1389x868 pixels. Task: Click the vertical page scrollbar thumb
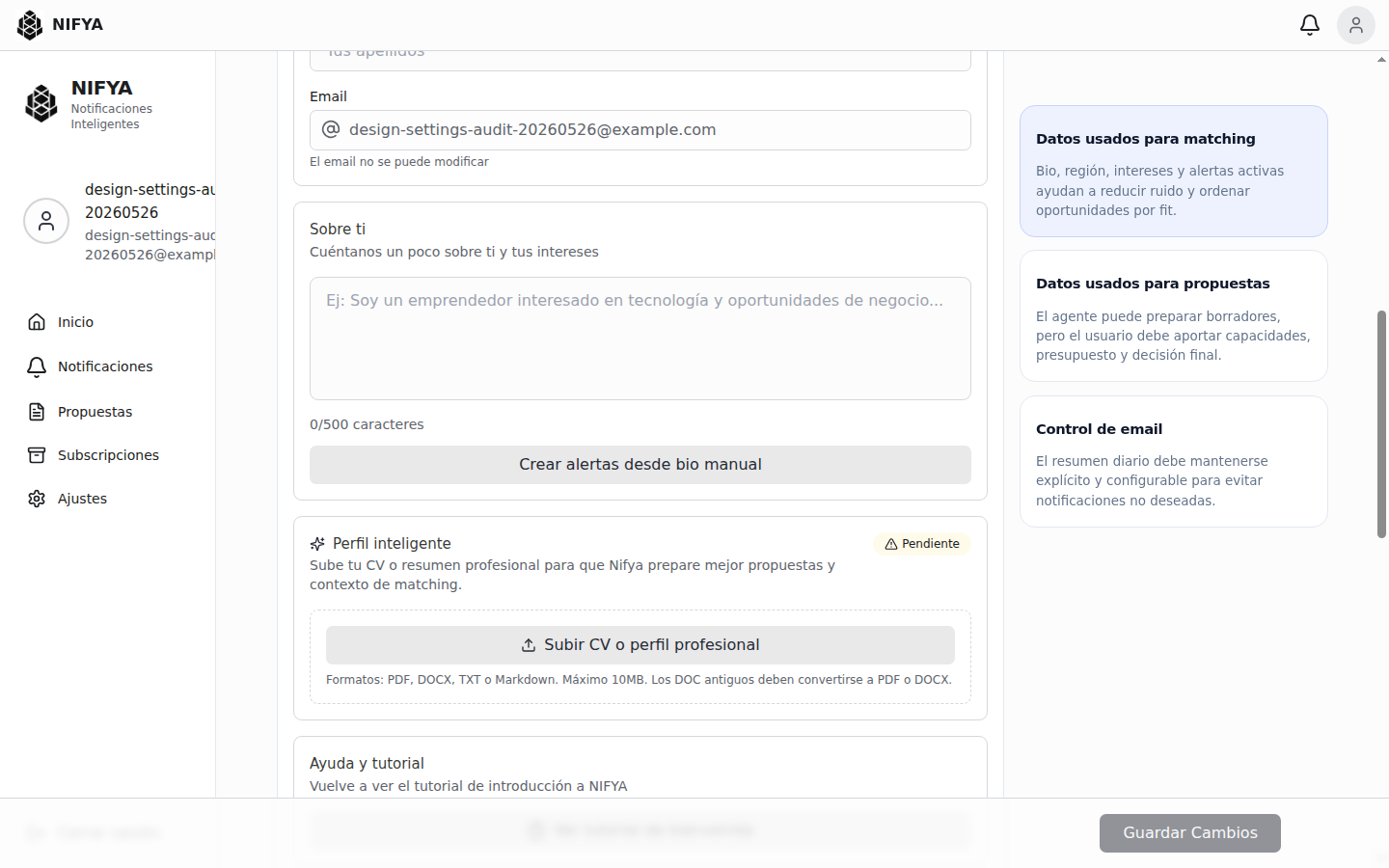tap(1381, 424)
